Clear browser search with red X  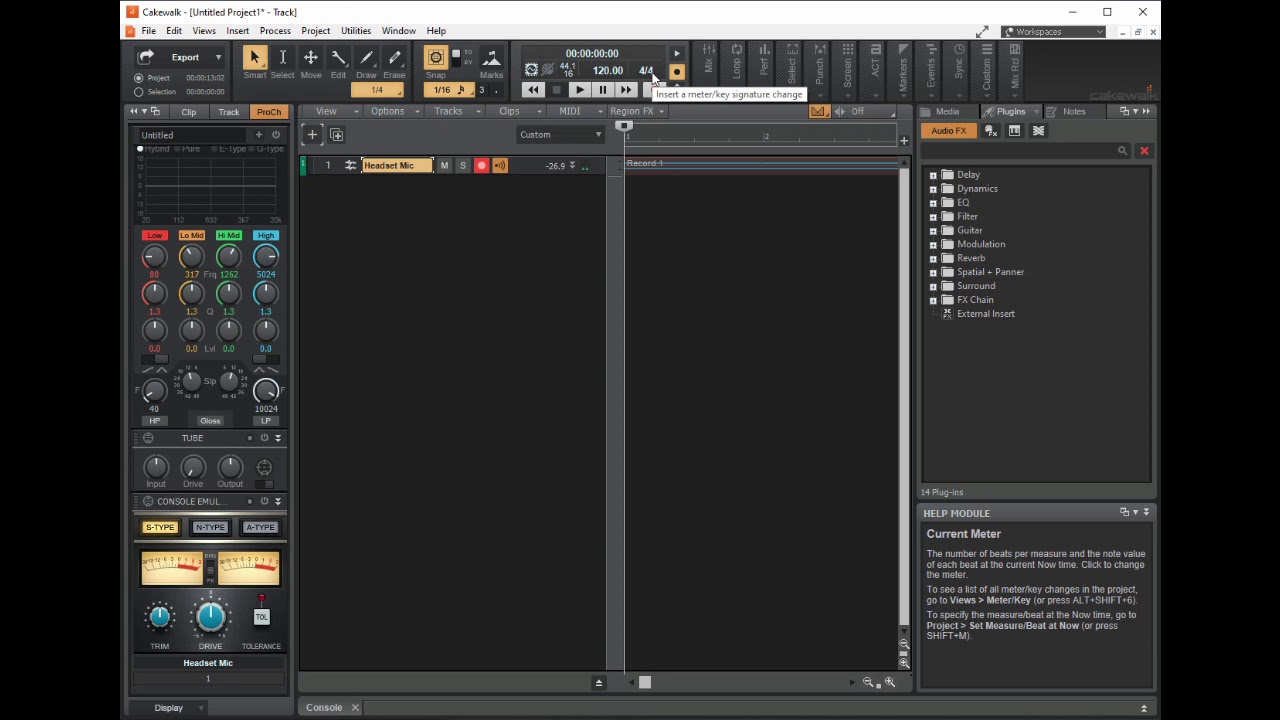(x=1144, y=151)
